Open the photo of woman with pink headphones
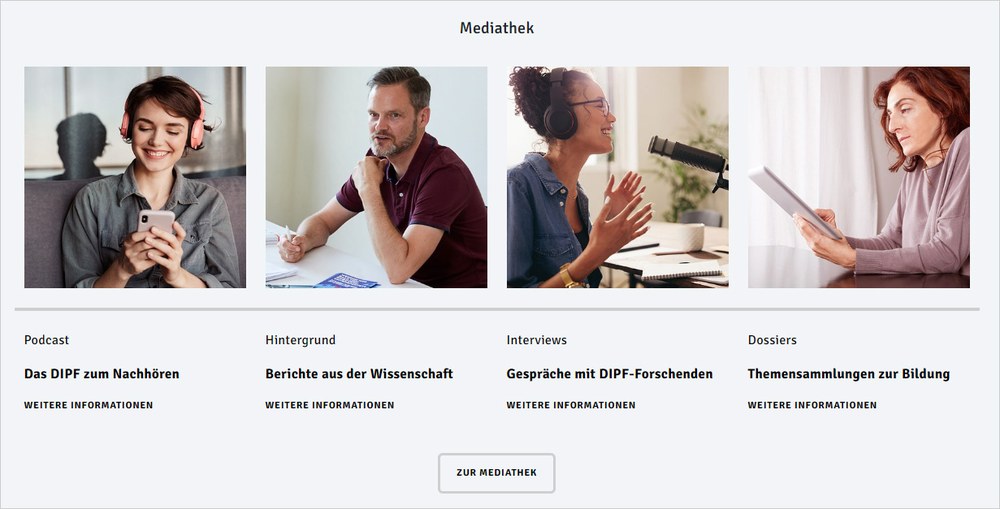This screenshot has width=1000, height=509. pyautogui.click(x=135, y=177)
